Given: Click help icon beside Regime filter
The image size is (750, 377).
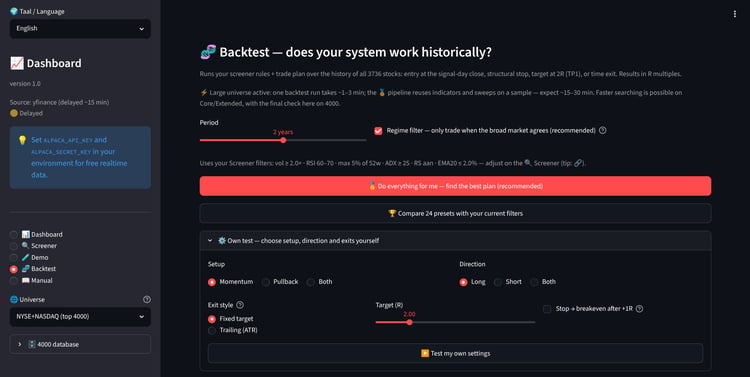Looking at the screenshot, I should click(603, 130).
